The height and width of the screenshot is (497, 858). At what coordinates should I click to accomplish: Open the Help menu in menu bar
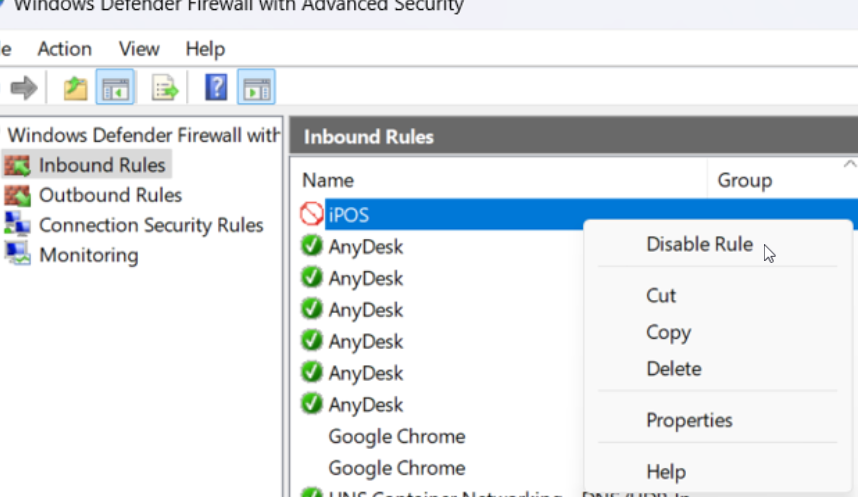(205, 49)
